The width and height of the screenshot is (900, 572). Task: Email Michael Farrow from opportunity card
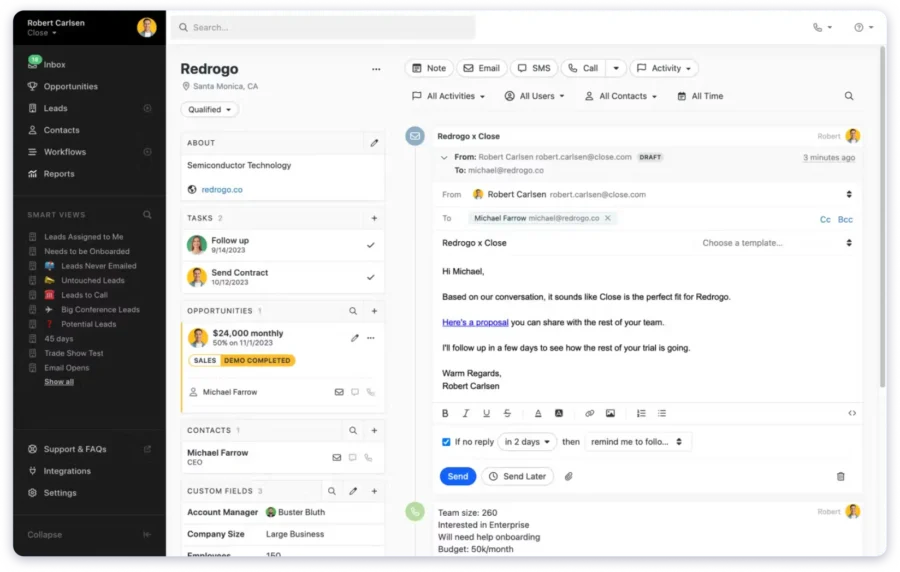(339, 392)
